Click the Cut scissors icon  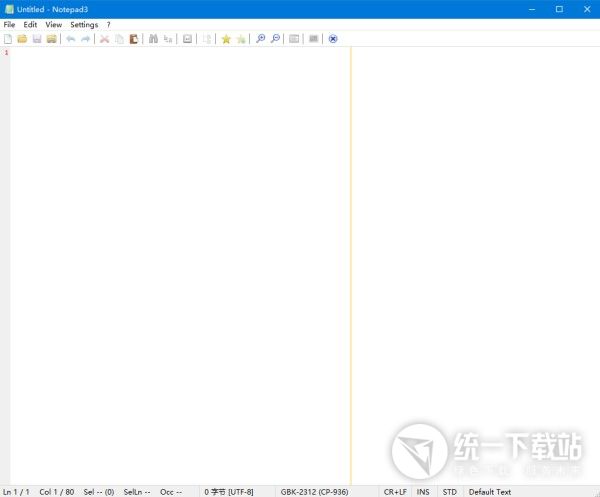(104, 39)
